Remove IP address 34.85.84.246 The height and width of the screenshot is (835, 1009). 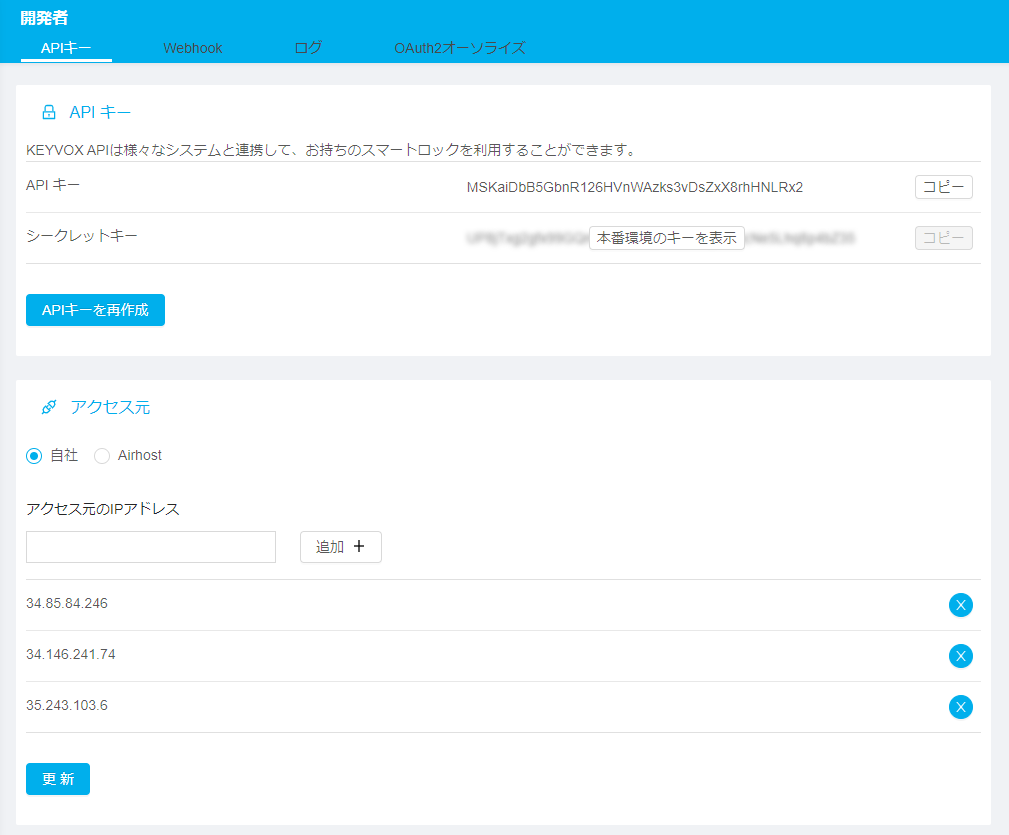point(960,605)
